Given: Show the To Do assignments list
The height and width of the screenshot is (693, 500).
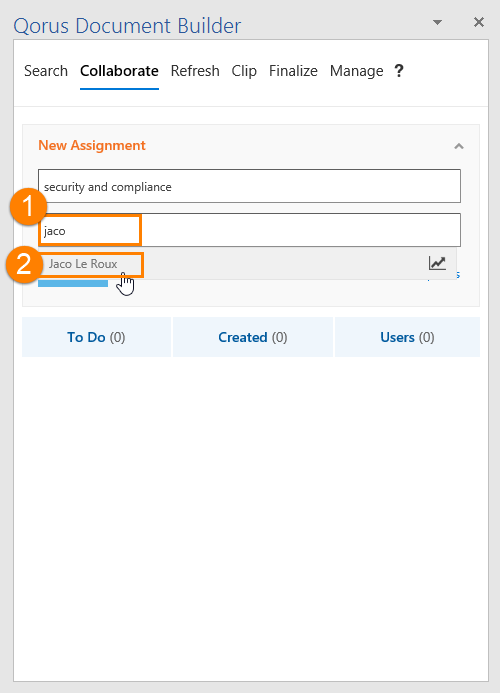Looking at the screenshot, I should click(x=96, y=337).
